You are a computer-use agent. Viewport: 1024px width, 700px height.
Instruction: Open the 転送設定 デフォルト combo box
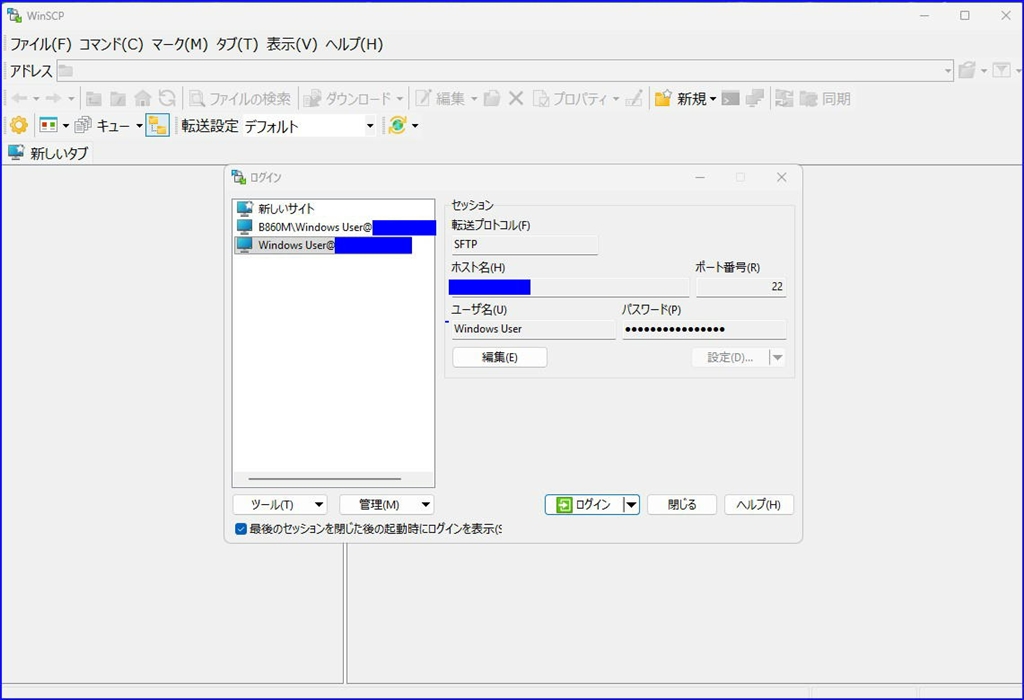[x=309, y=125]
